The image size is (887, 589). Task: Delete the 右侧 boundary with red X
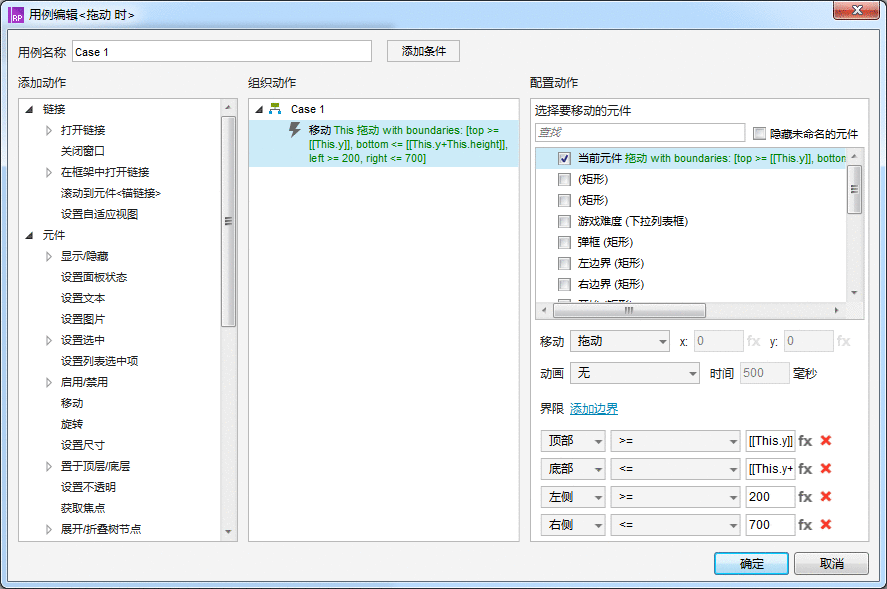[x=826, y=524]
